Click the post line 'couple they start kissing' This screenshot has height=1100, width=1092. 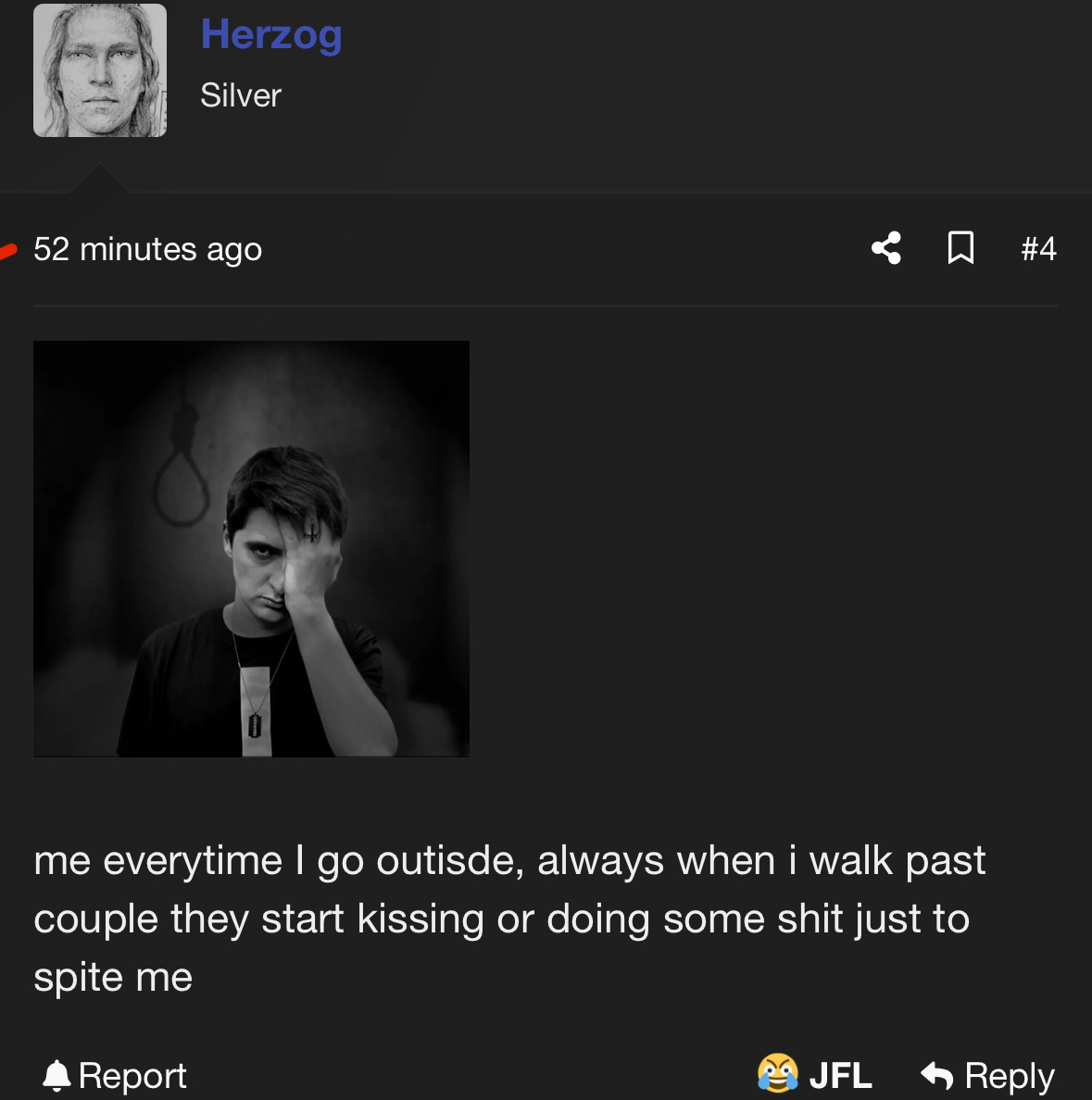pos(501,919)
